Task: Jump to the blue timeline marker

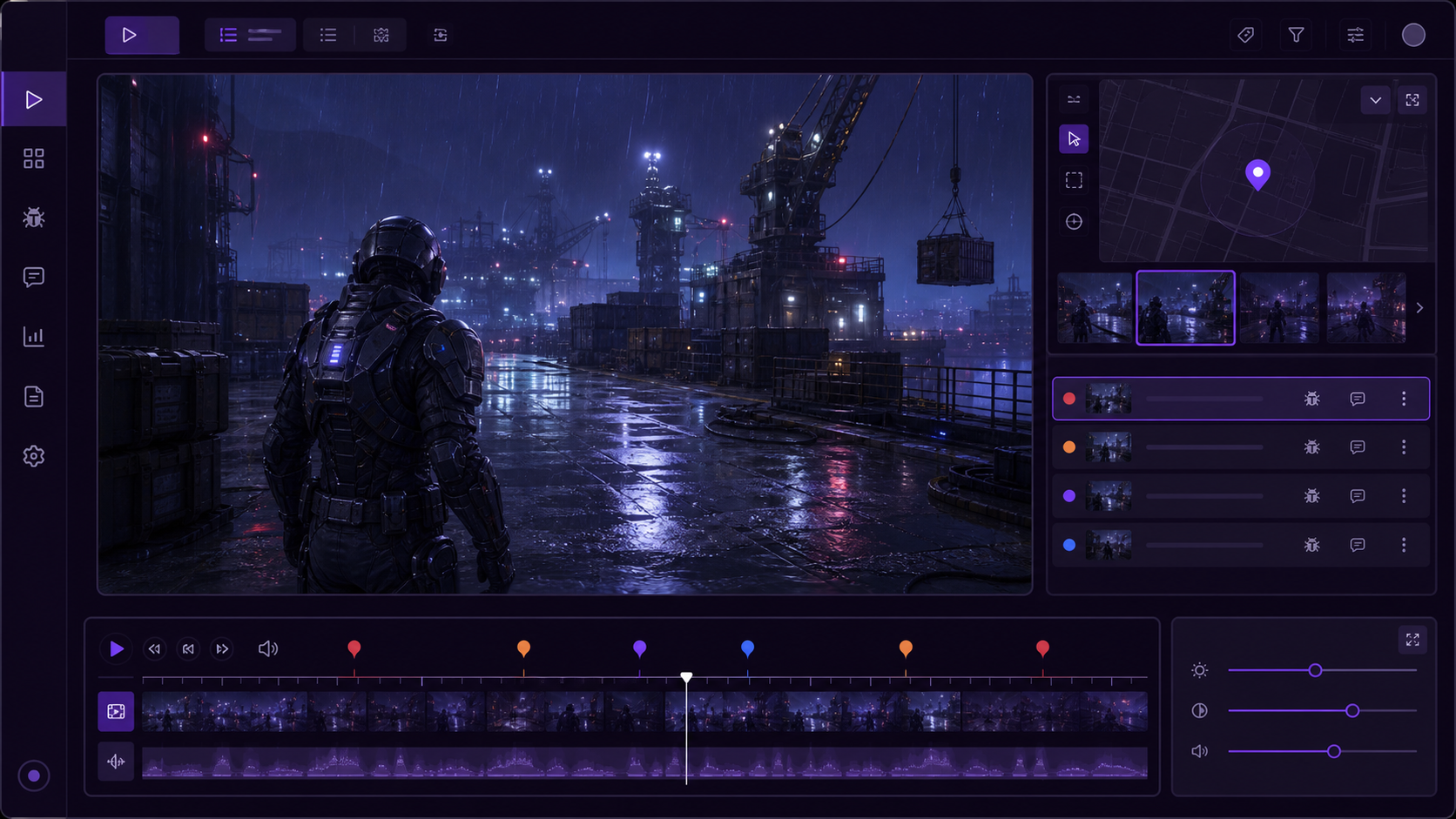Action: pyautogui.click(x=747, y=648)
